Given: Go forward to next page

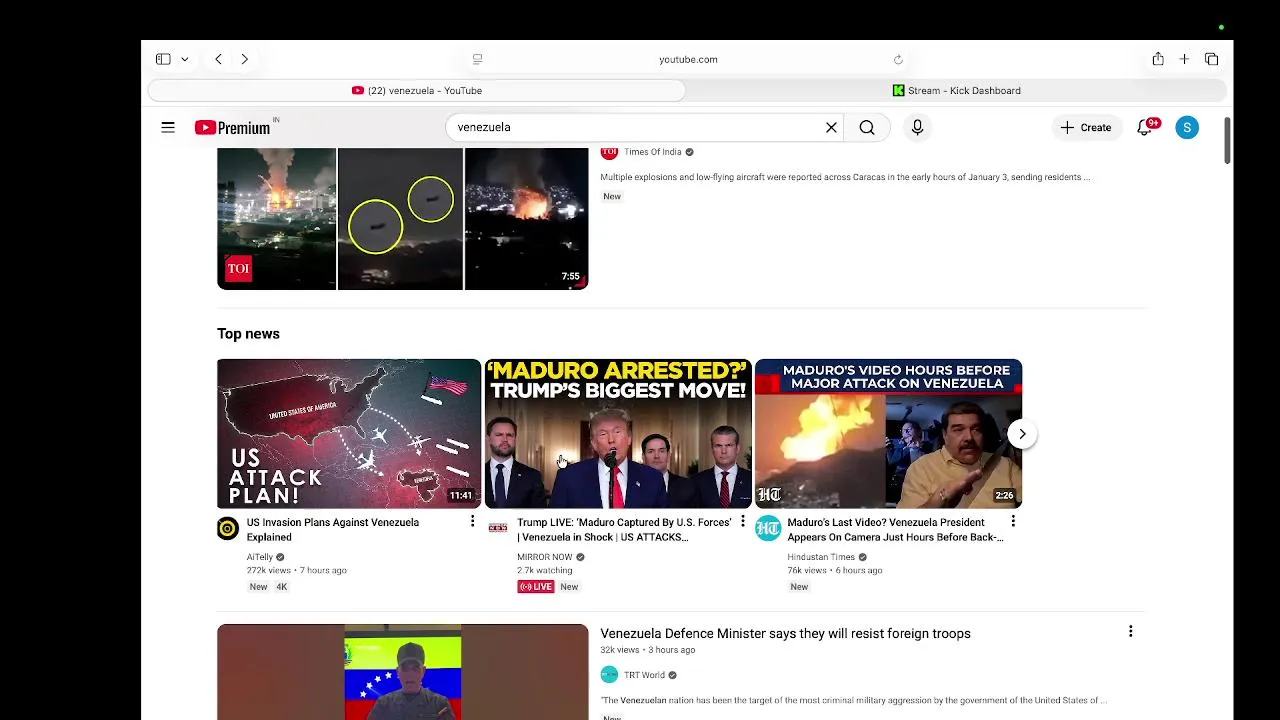Looking at the screenshot, I should (x=244, y=59).
